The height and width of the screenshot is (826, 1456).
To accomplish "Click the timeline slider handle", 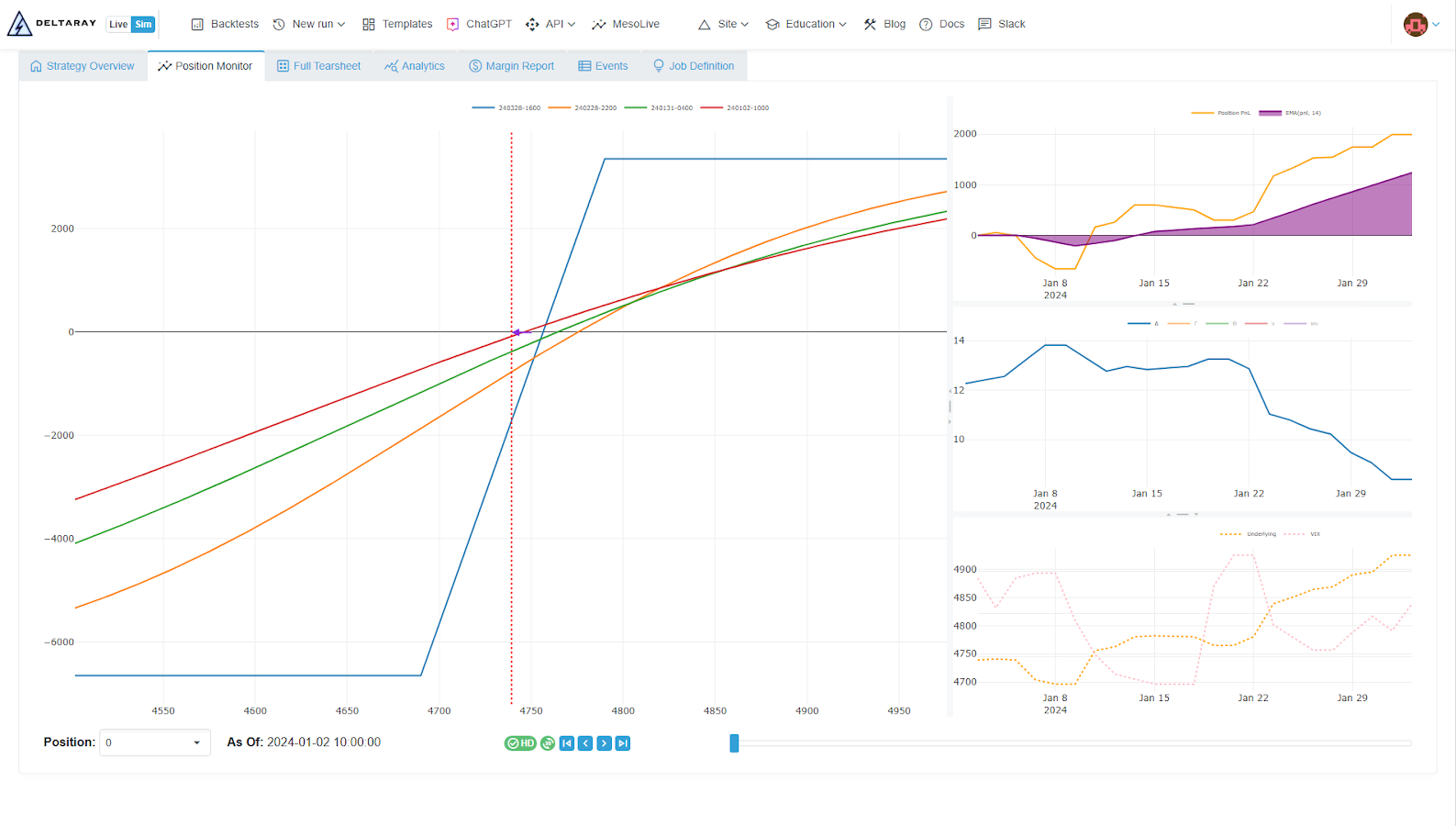I will click(734, 743).
